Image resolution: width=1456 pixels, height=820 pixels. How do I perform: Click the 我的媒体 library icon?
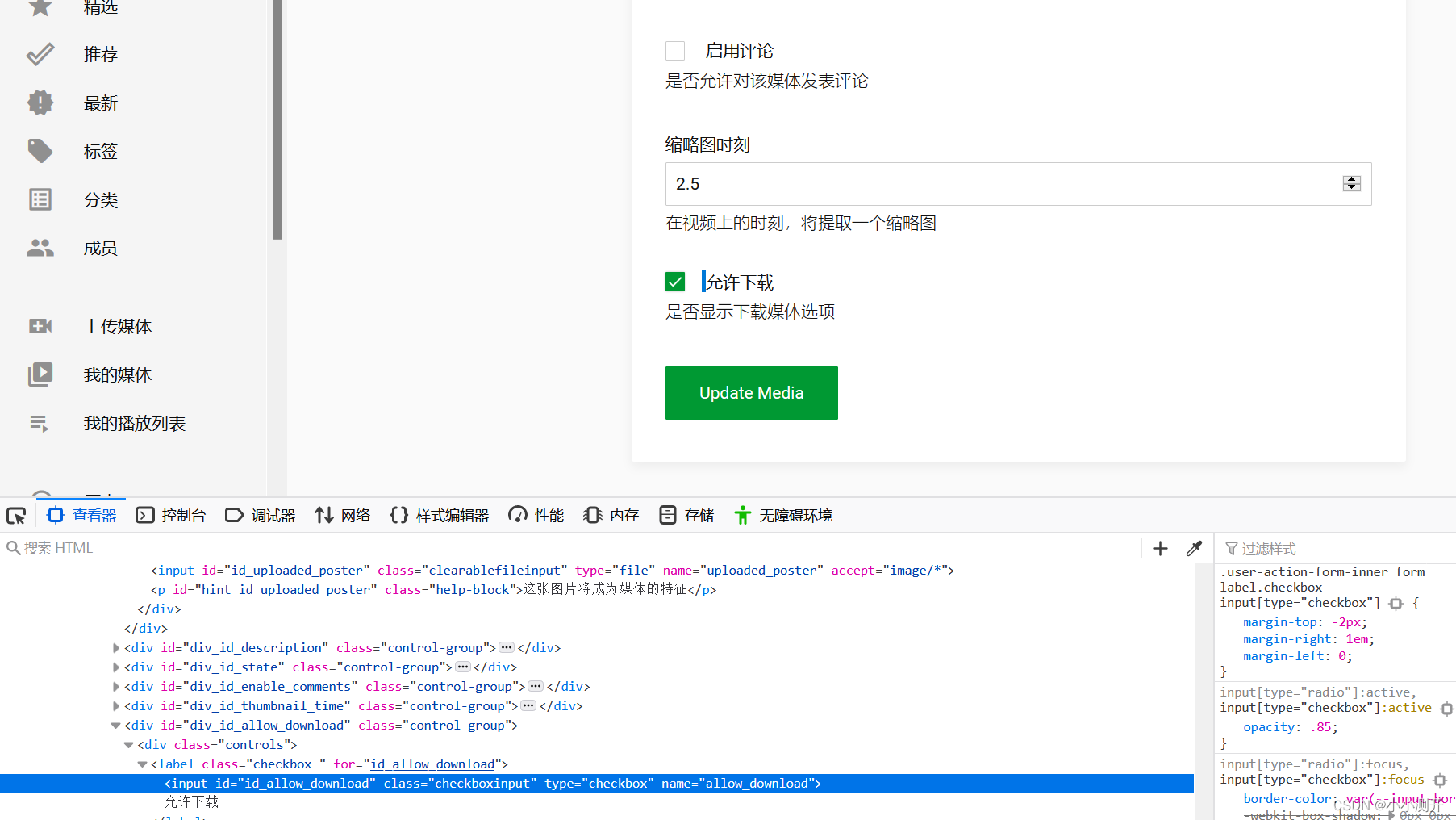40,374
